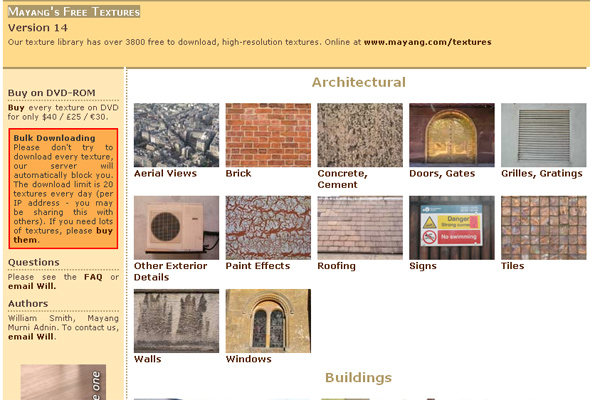Click the sidebar advertisement image at bottom
600x400 pixels.
[63, 382]
